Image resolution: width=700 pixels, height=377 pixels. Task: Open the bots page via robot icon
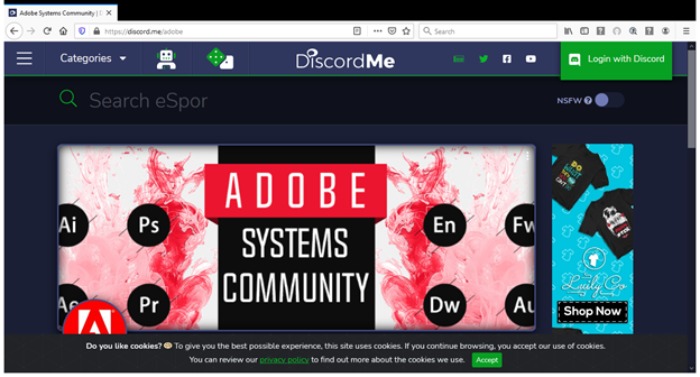click(x=166, y=59)
